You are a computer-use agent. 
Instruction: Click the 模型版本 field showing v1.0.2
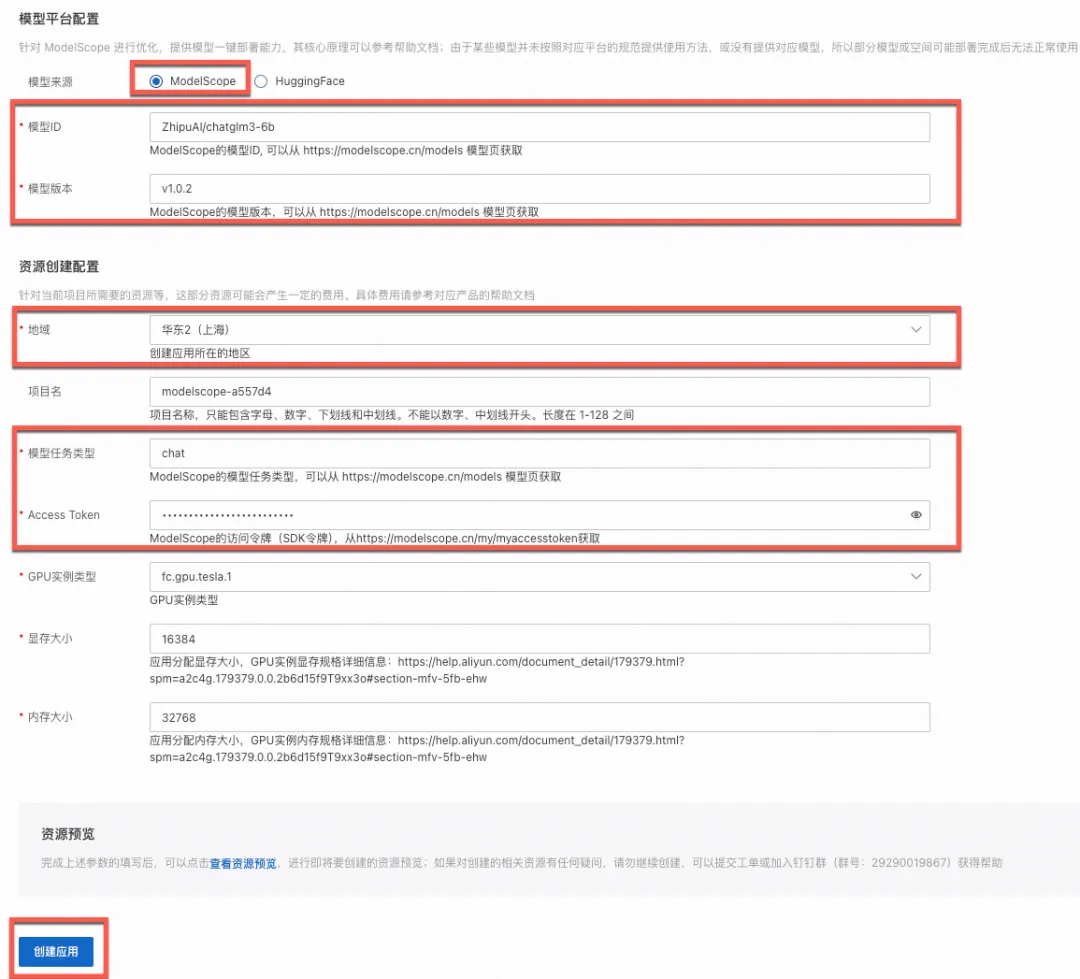(x=539, y=189)
